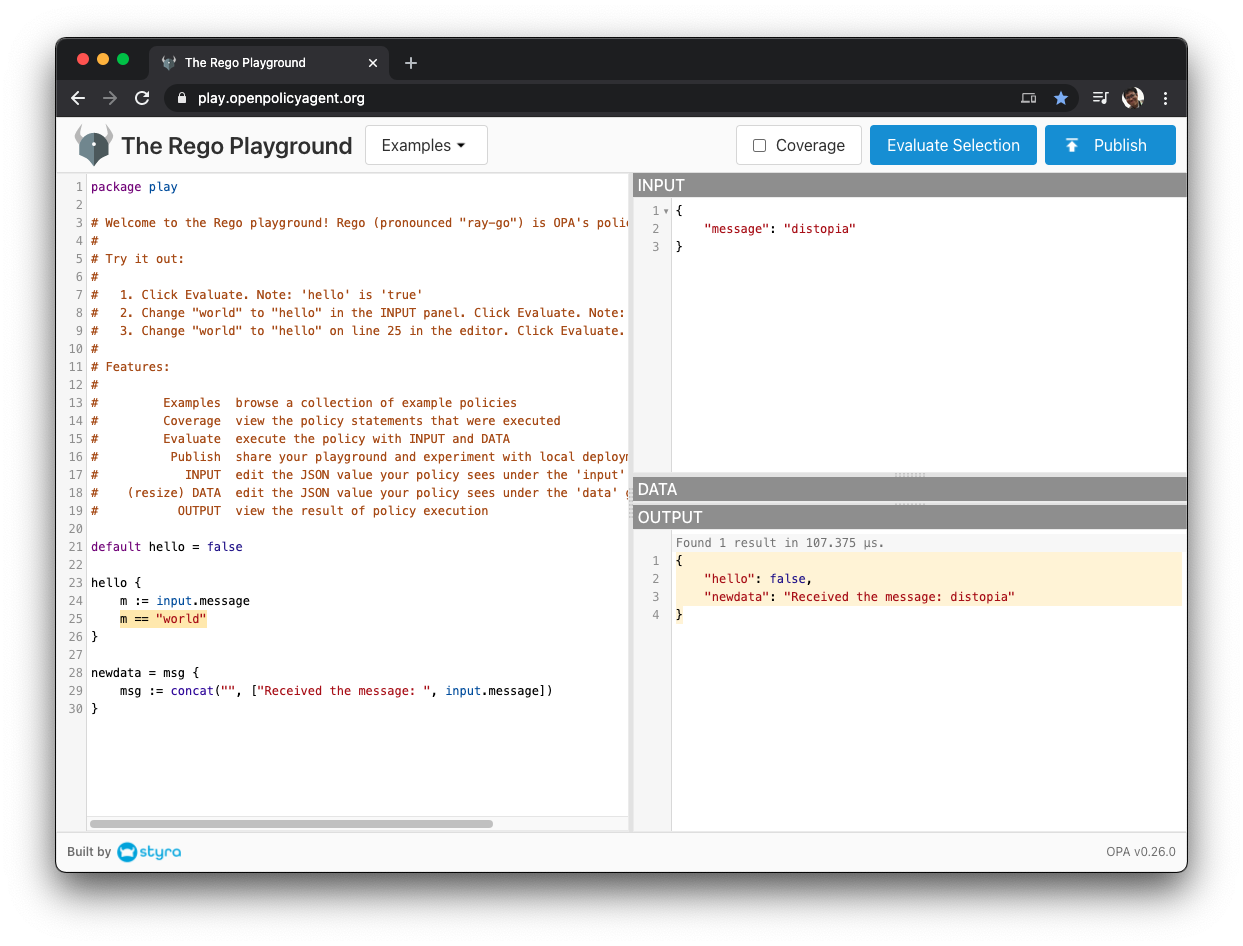
Task: Click the site lock icon
Action: [x=182, y=98]
